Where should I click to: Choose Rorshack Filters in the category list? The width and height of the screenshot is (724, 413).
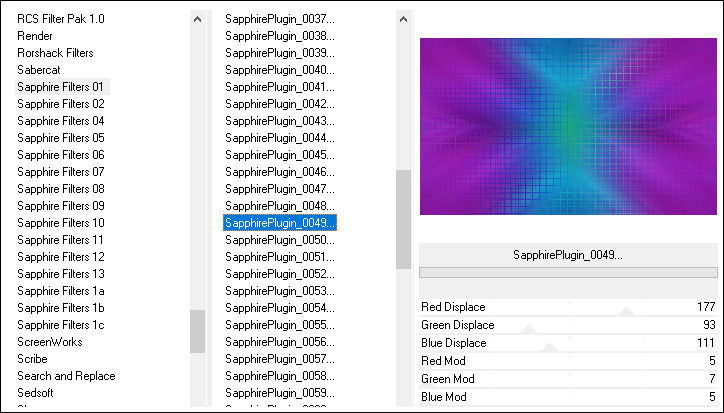click(55, 53)
